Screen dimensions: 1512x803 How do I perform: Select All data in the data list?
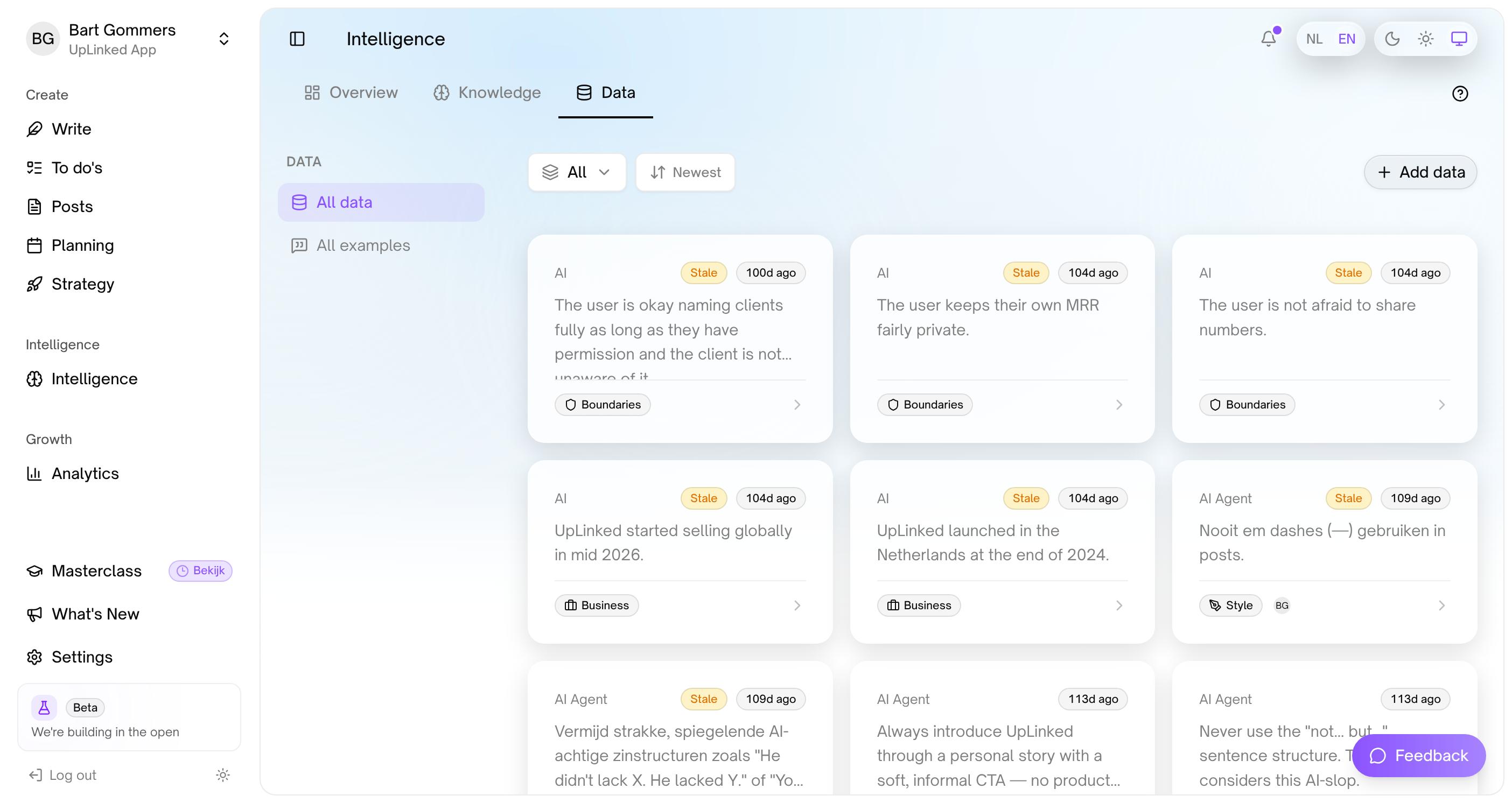(x=381, y=202)
